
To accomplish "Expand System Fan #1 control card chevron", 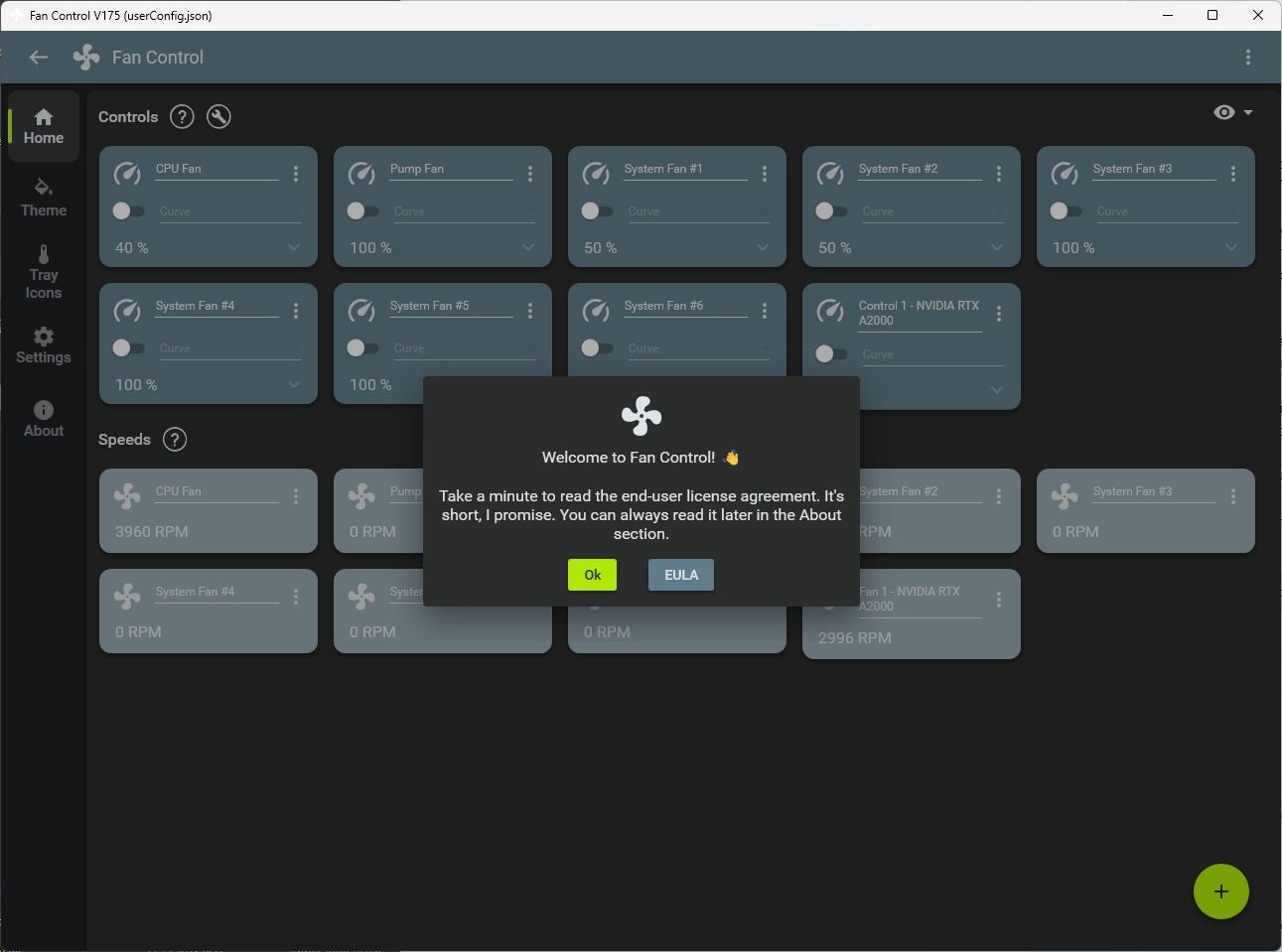I will coord(763,247).
